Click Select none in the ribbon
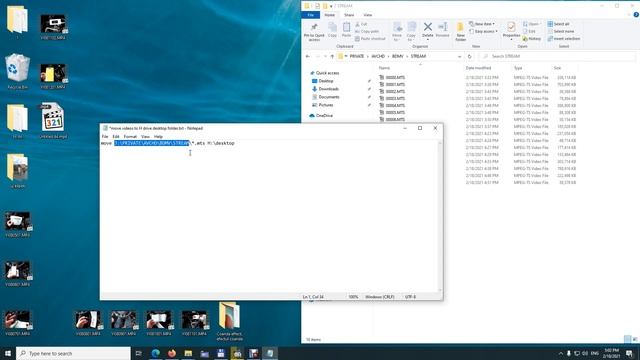 pos(561,31)
